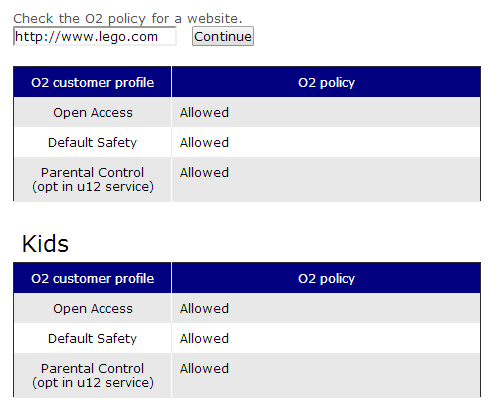
Task: Click Allowed status for Default Safety, Kids table
Action: [x=204, y=339]
